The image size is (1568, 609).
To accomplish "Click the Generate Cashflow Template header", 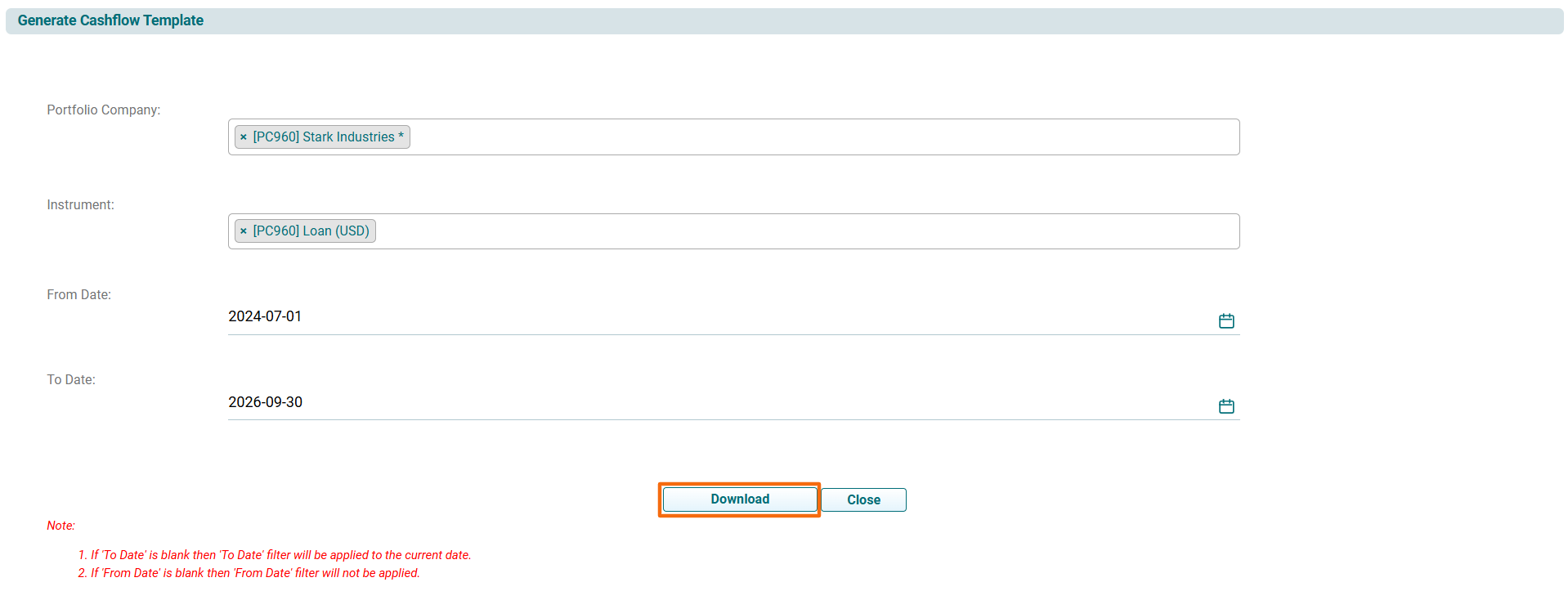I will coord(110,20).
